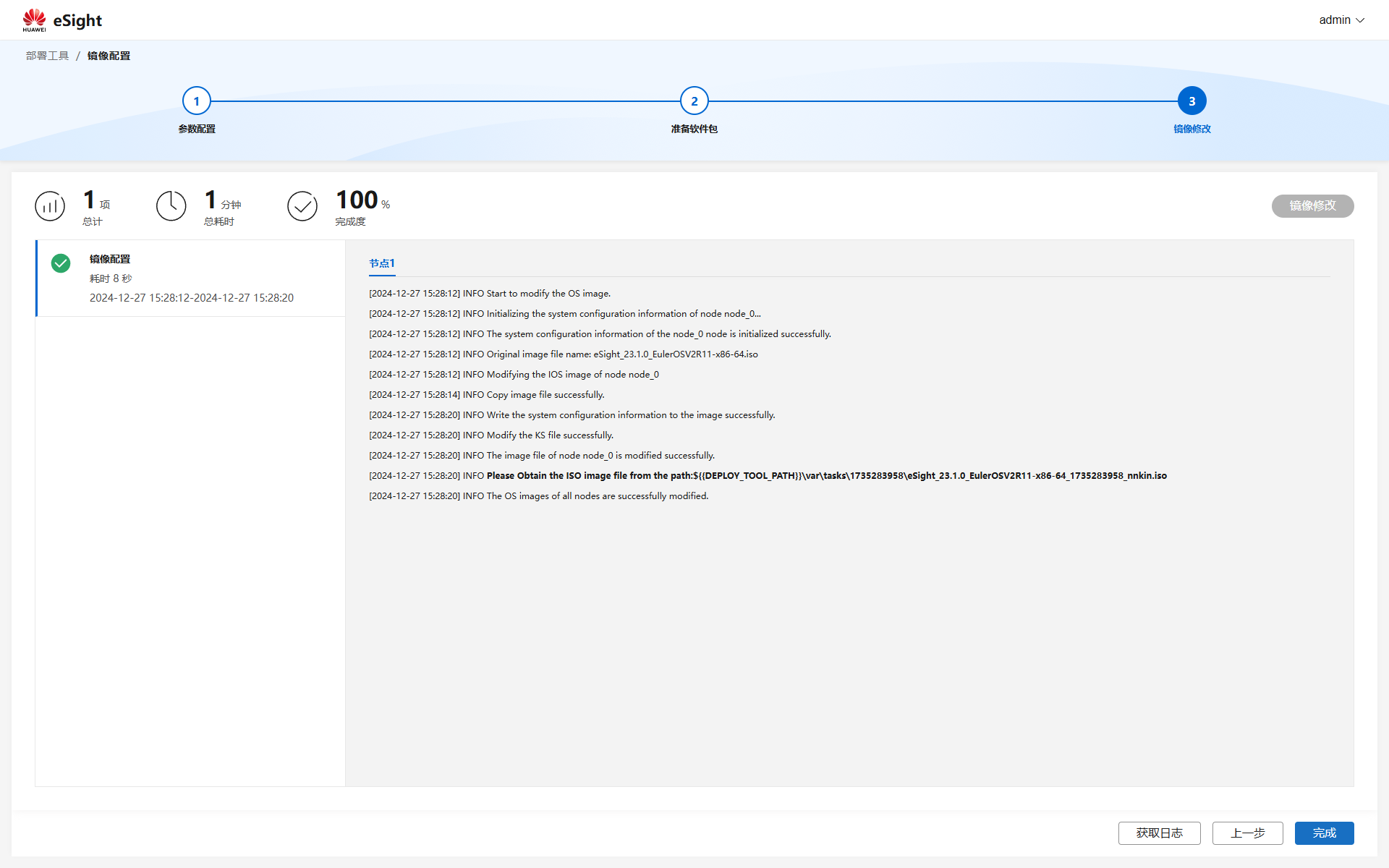Click the 获取日志 button
The height and width of the screenshot is (868, 1389).
point(1159,833)
